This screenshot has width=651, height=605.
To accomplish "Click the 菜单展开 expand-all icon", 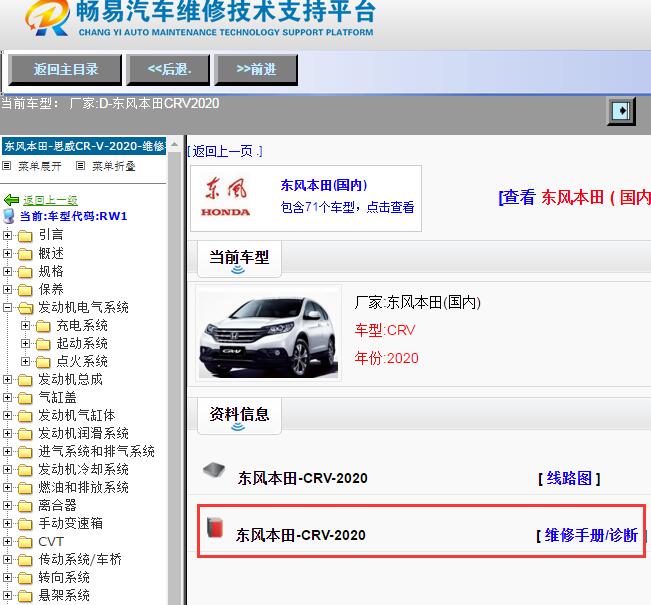I will pos(7,166).
